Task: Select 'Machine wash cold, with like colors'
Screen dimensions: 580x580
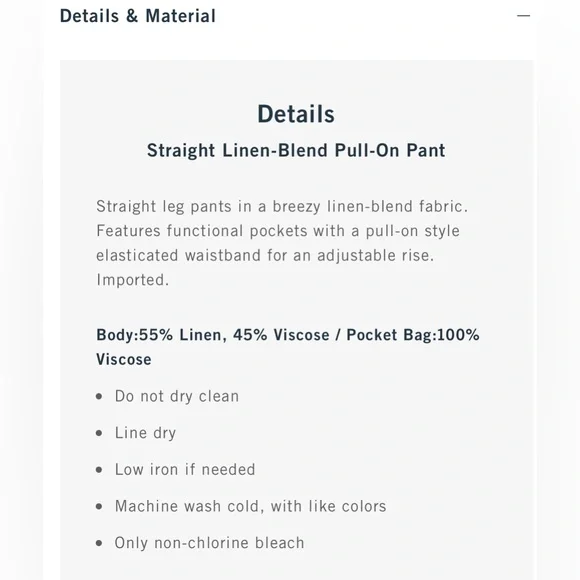Action: point(250,506)
